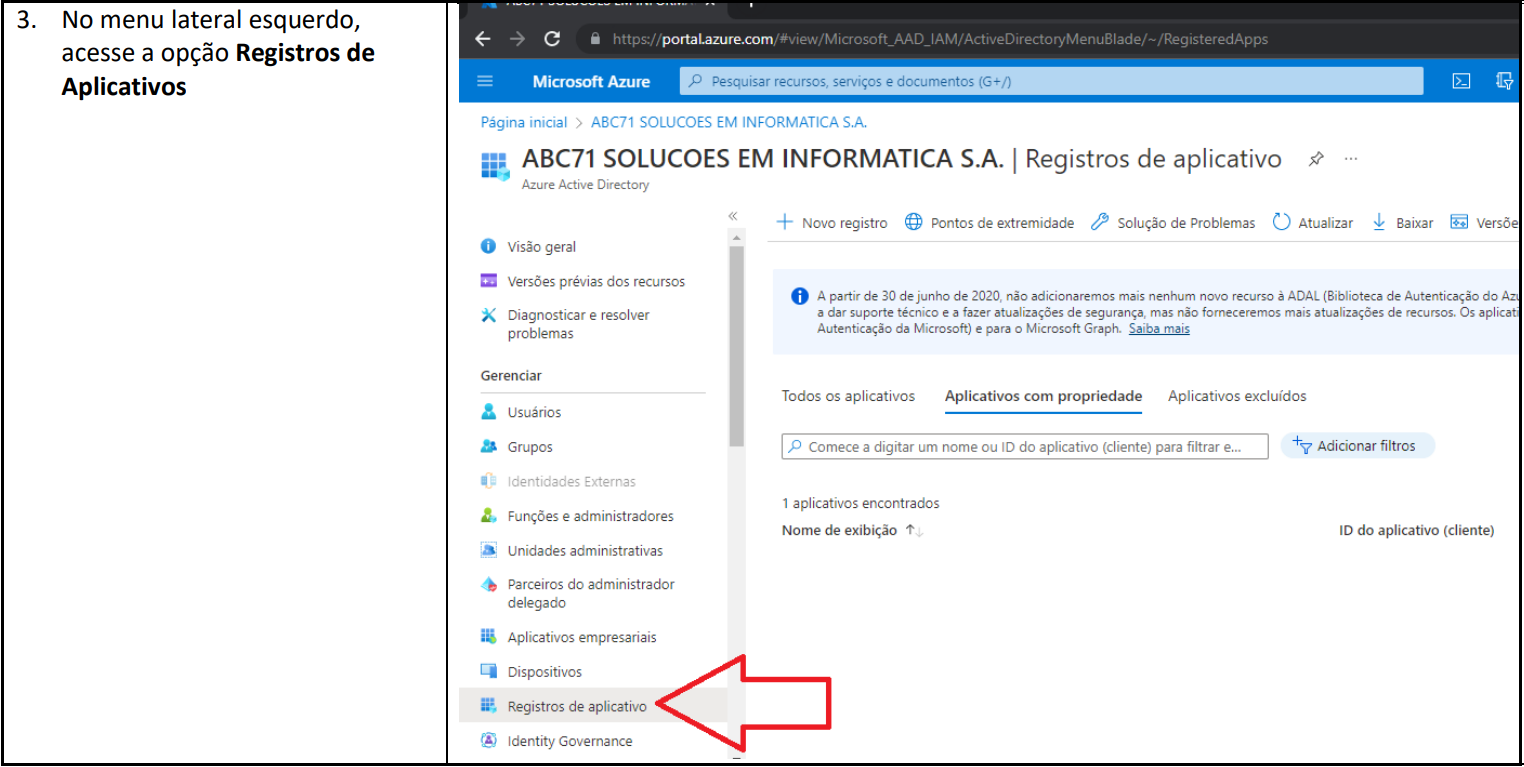Open Funções e administradores
Viewport: 1524px width, 767px height.
(x=592, y=516)
